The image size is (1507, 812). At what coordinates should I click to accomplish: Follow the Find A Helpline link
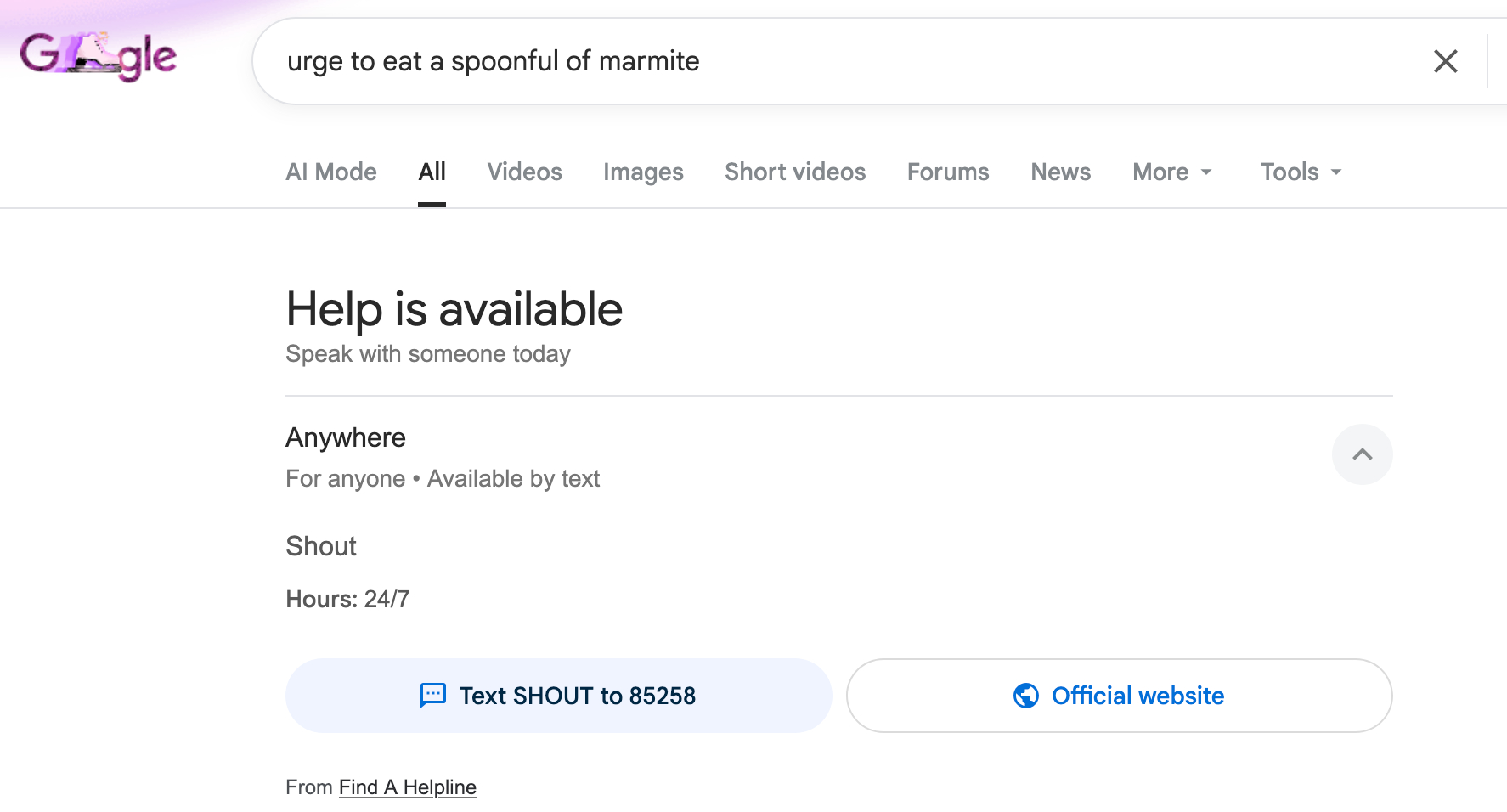(407, 787)
